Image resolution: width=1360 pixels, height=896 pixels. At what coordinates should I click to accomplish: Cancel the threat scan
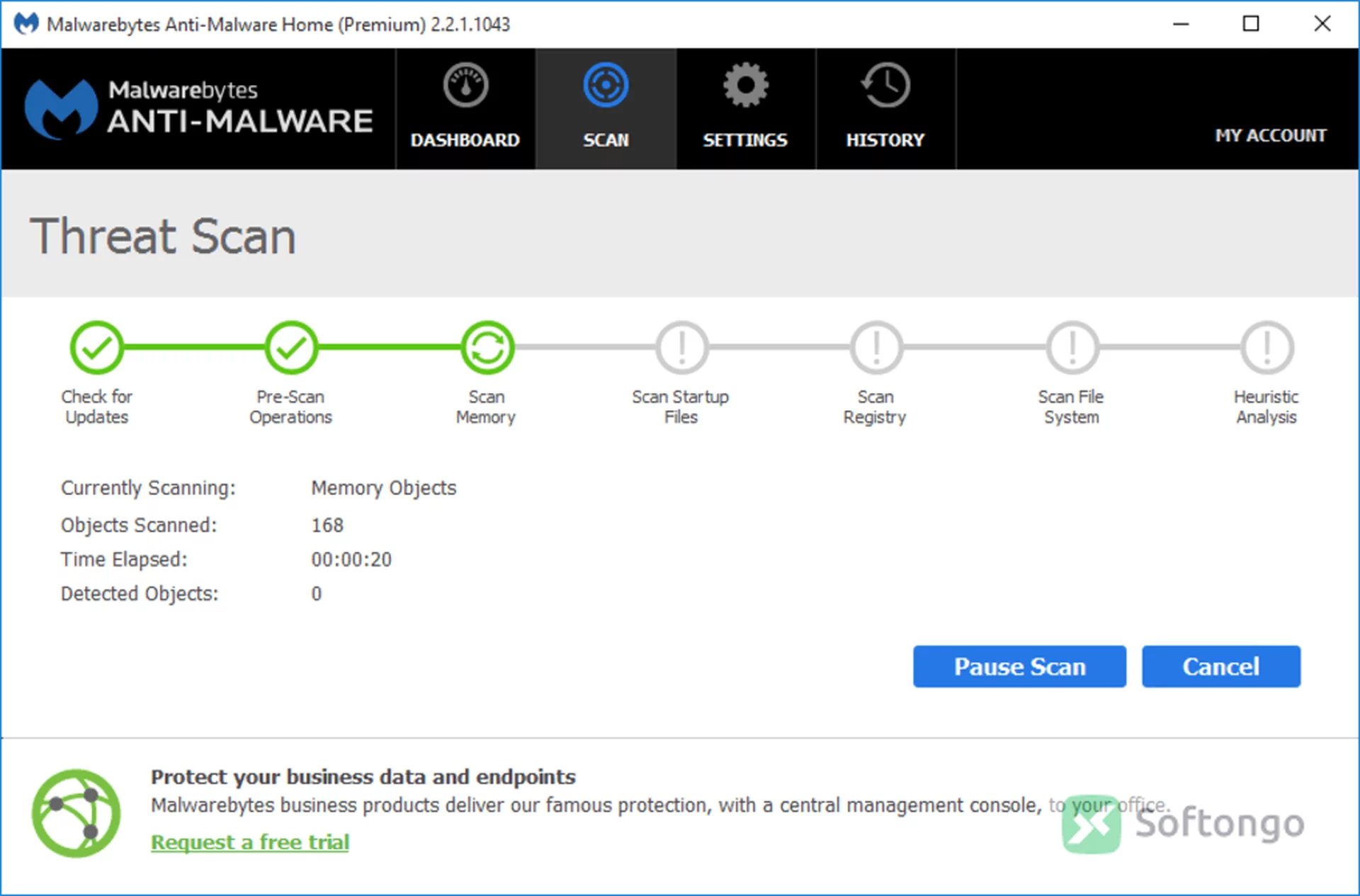click(x=1221, y=667)
